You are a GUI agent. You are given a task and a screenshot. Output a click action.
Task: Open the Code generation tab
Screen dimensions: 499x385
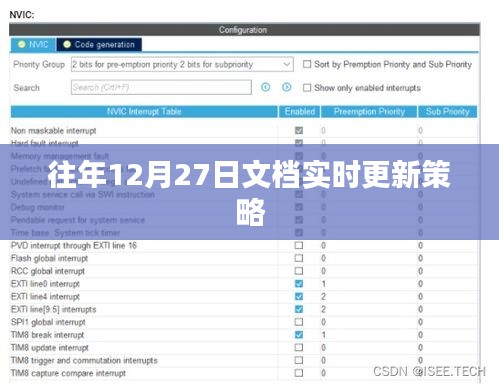(x=99, y=44)
